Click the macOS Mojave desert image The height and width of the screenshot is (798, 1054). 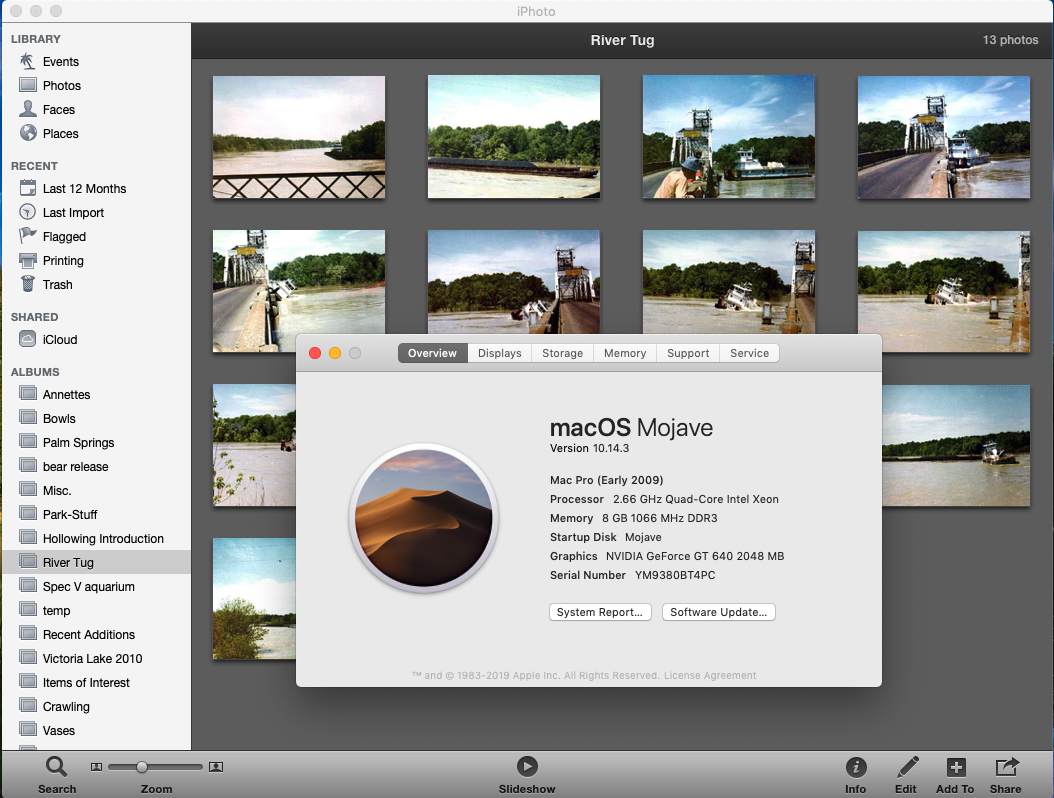point(423,518)
